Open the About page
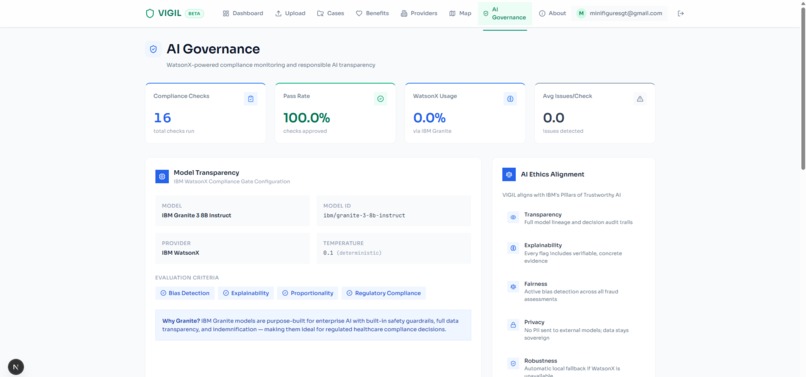 click(x=552, y=13)
